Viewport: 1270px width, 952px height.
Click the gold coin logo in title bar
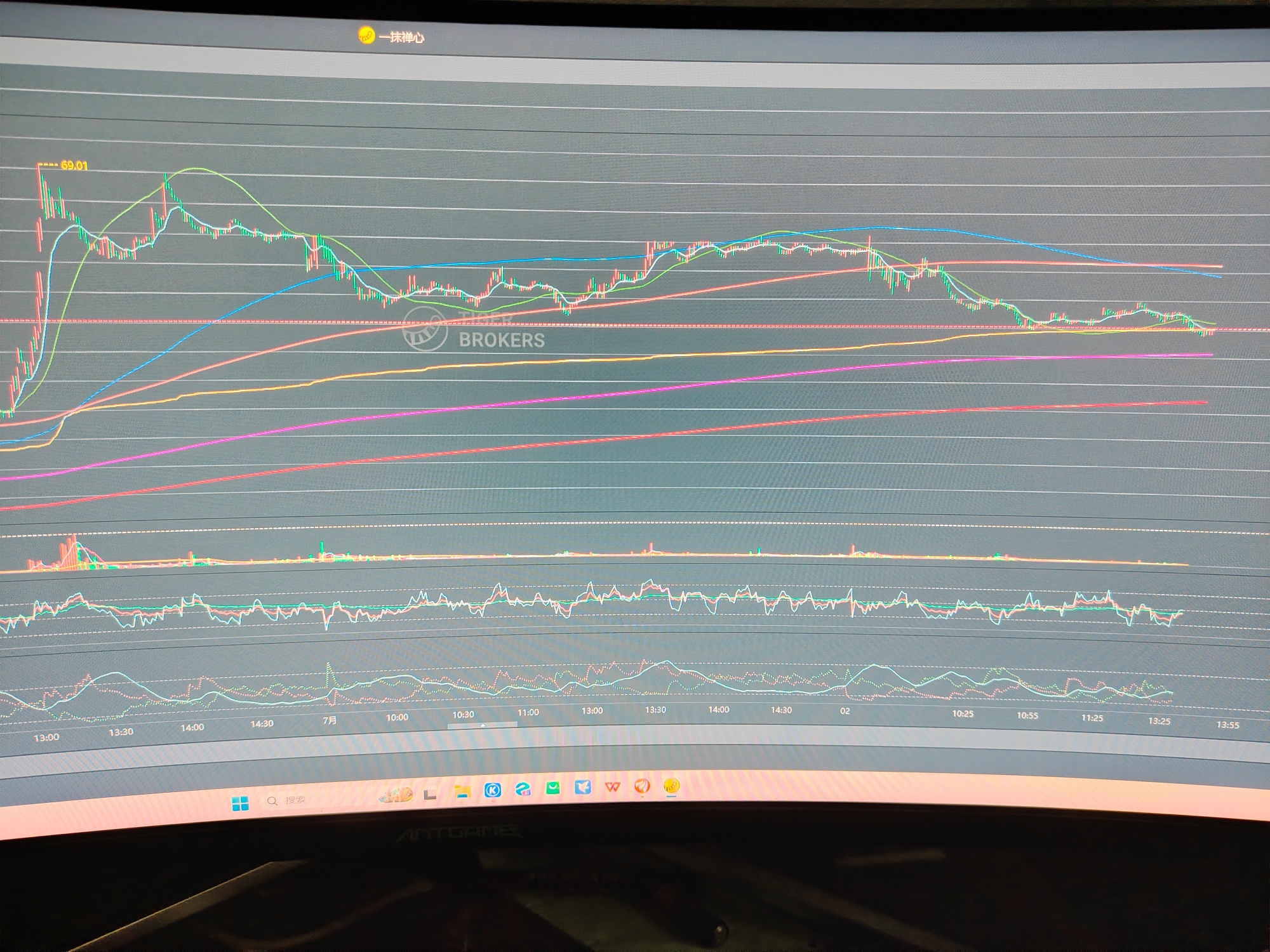pyautogui.click(x=366, y=36)
